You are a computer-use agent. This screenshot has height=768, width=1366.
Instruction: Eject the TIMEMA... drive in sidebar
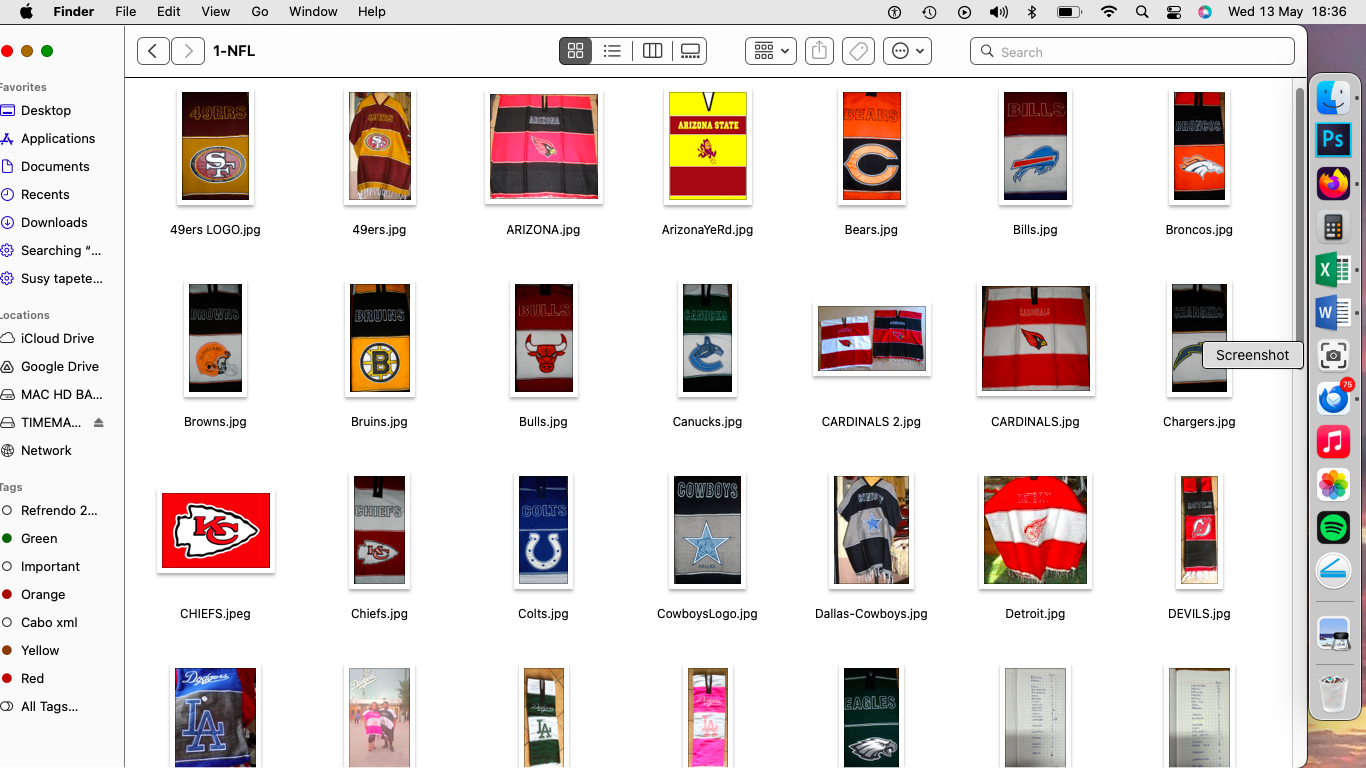click(x=98, y=423)
